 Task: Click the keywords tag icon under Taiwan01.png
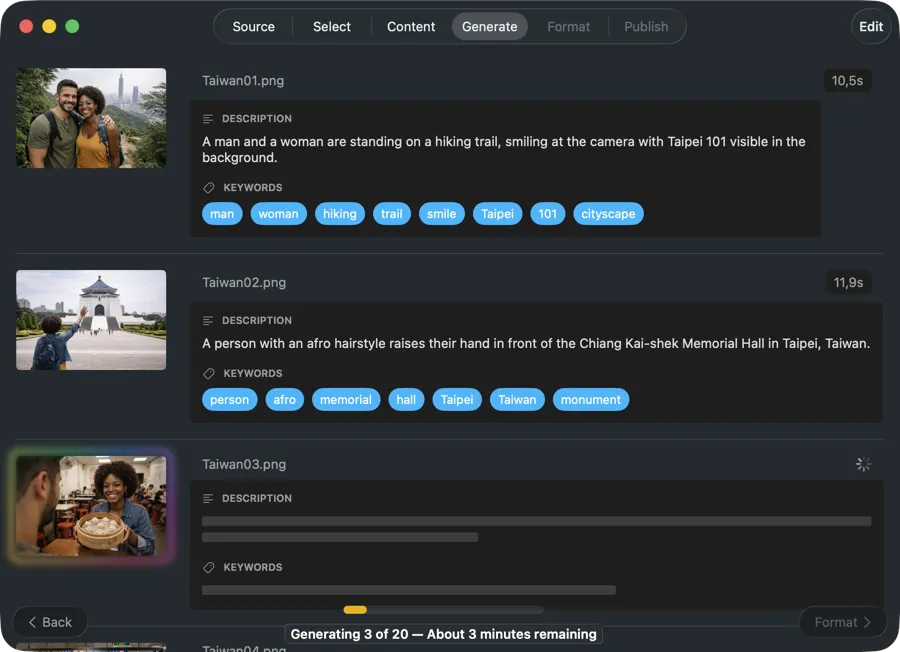(x=208, y=188)
